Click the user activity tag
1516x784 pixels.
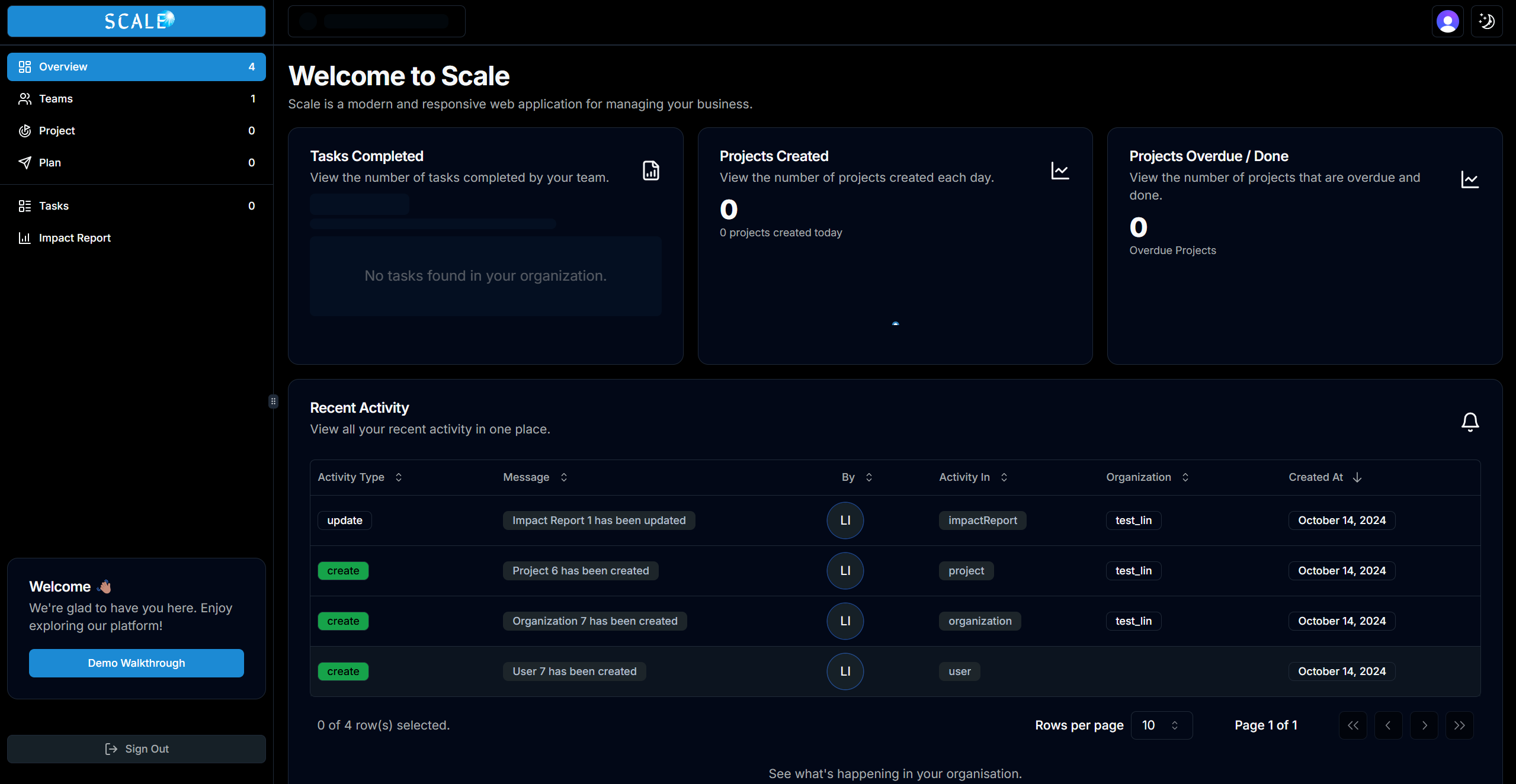pos(960,671)
